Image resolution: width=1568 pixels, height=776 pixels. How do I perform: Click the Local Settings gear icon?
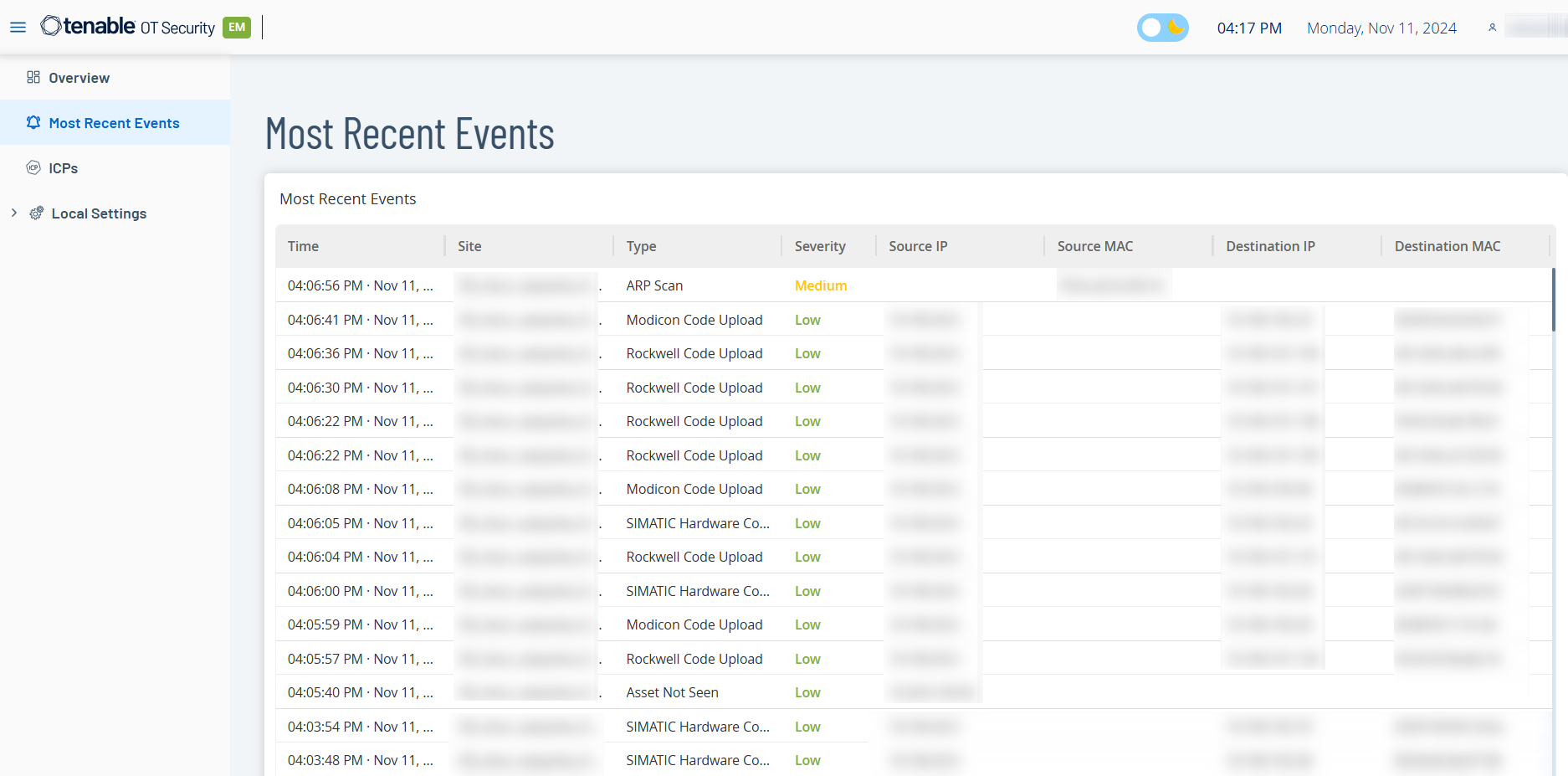pyautogui.click(x=37, y=213)
